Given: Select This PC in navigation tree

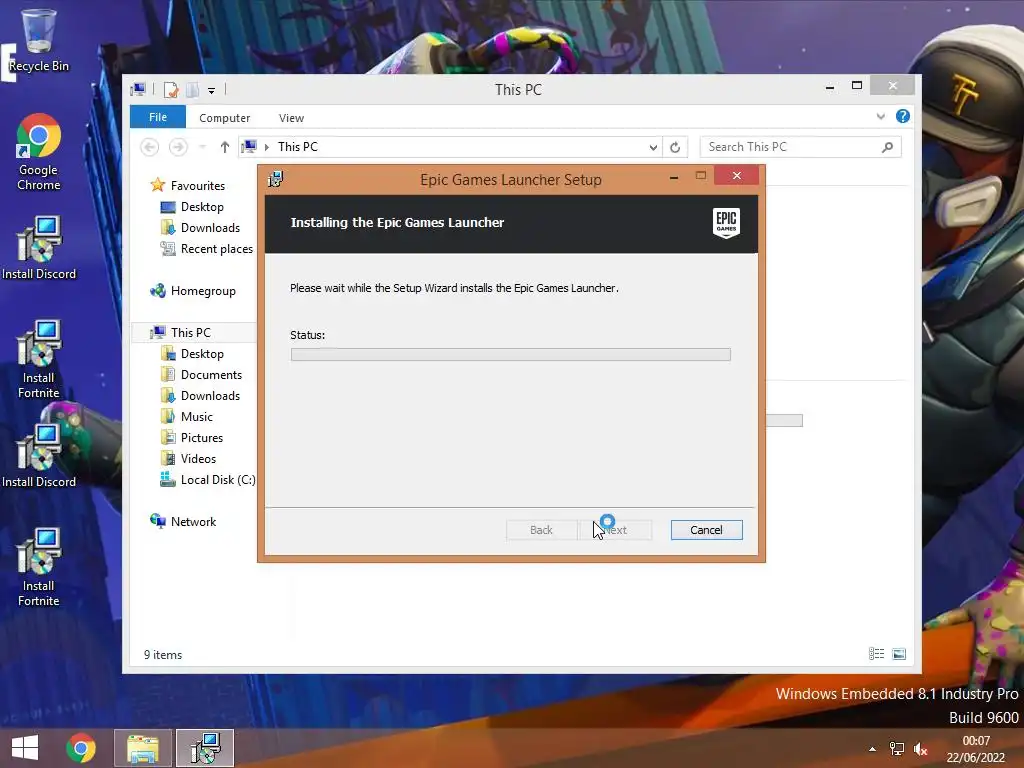Looking at the screenshot, I should click(x=180, y=332).
